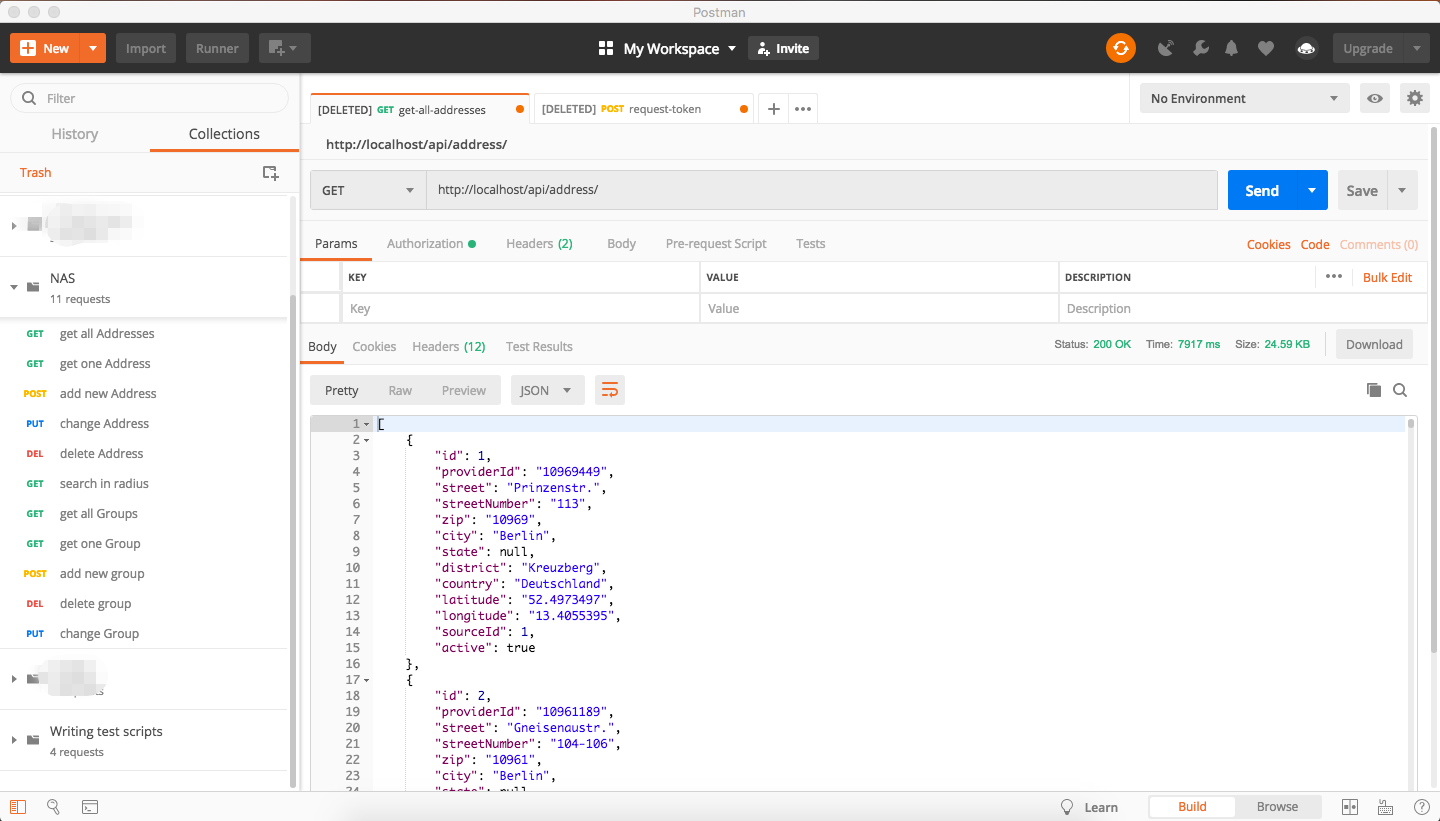Viewport: 1440px width, 821px height.
Task: Open the request Authorization tab
Action: 431,243
